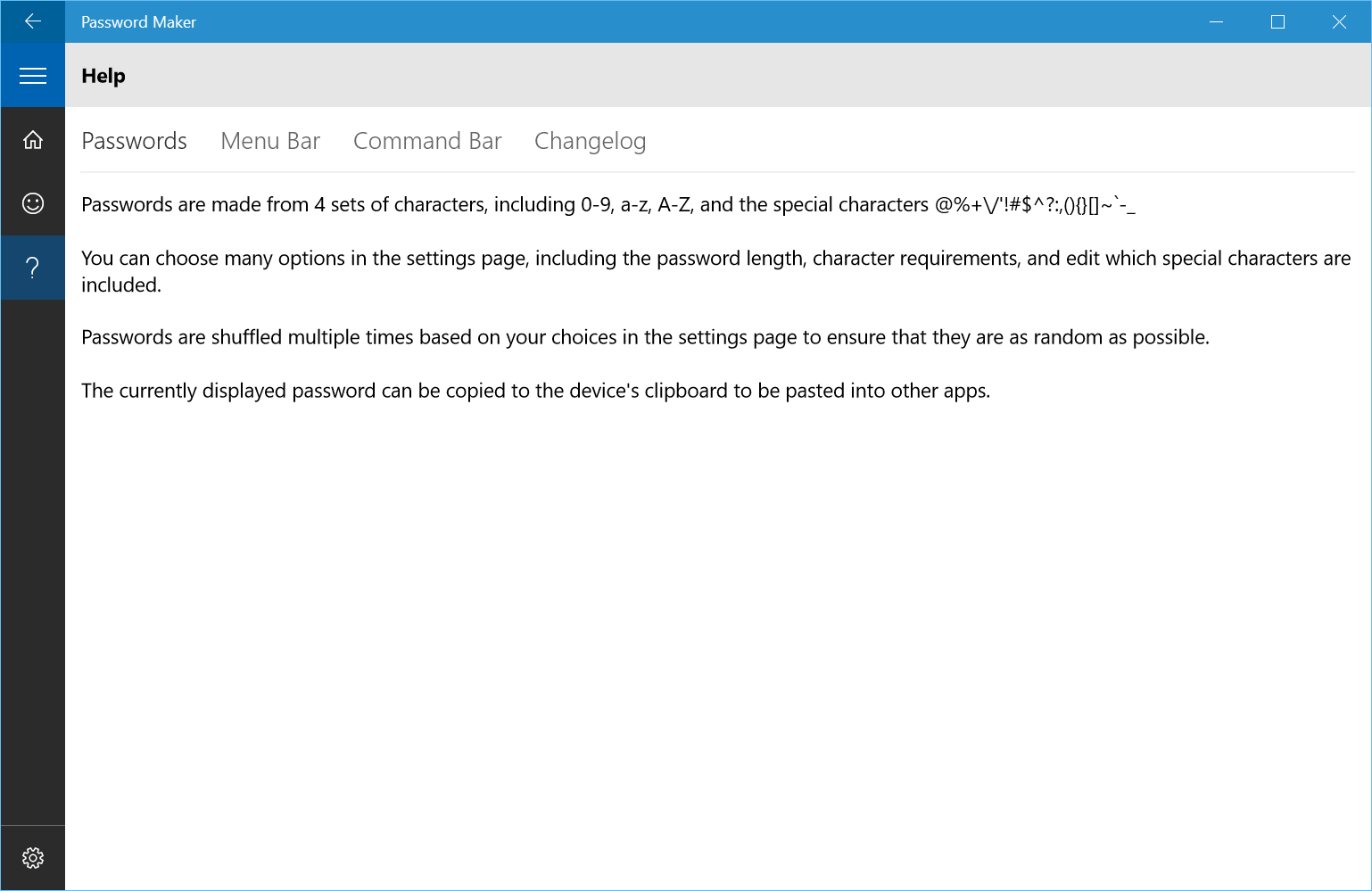This screenshot has height=891, width=1372.
Task: Open the Home page from the sidebar
Action: (x=33, y=140)
